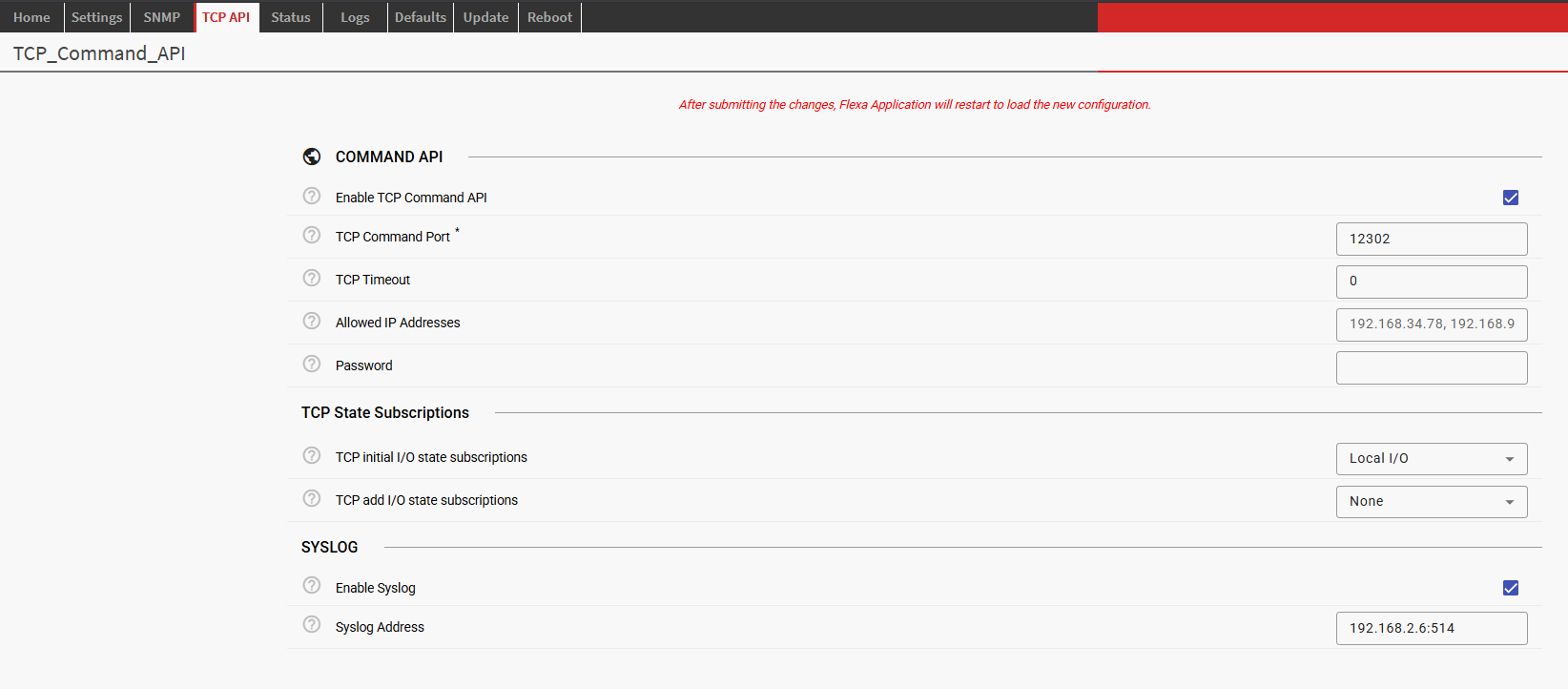Click help icon beside Enable TCP Command API
The height and width of the screenshot is (689, 1568).
pos(312,196)
